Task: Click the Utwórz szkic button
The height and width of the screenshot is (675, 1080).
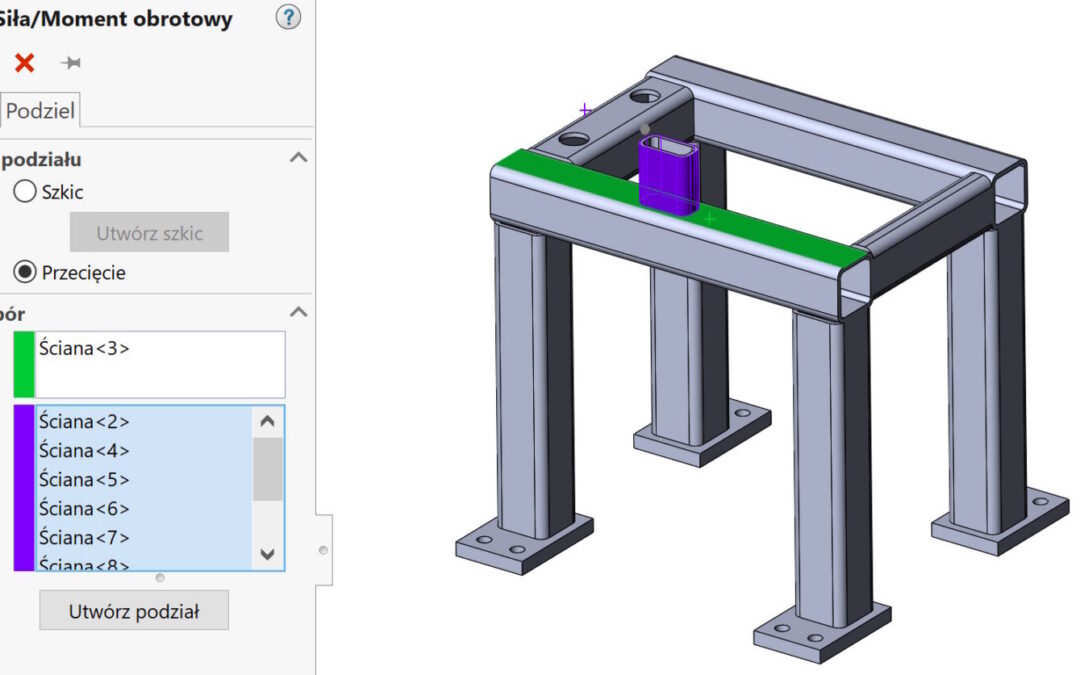Action: click(x=149, y=233)
